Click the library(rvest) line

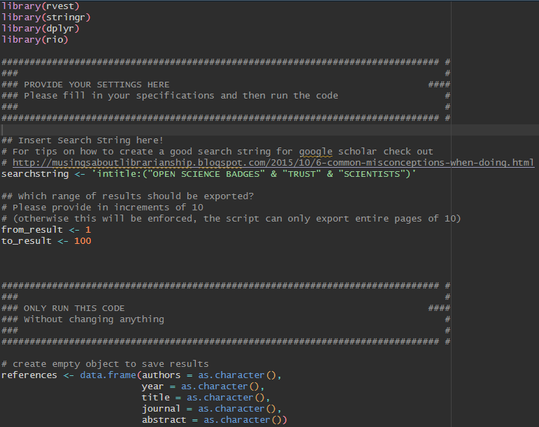tap(41, 6)
